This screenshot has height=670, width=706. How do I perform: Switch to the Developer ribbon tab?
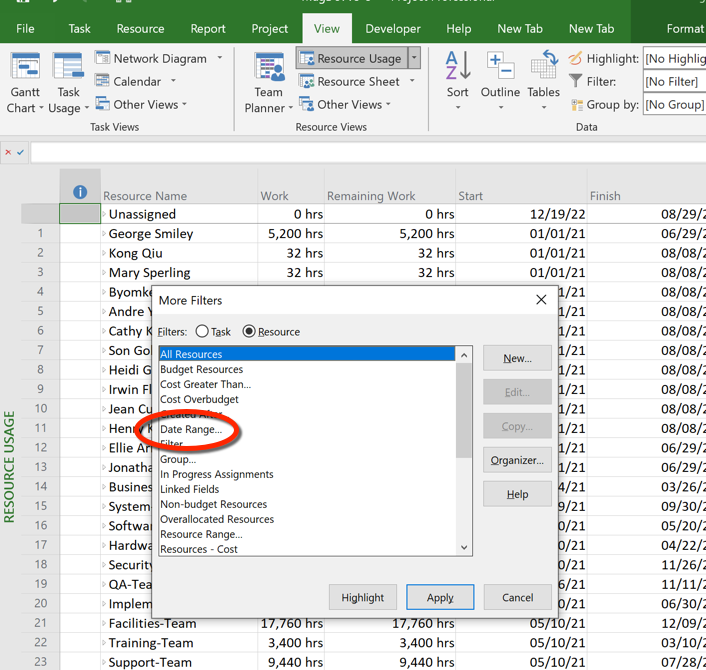pos(393,29)
